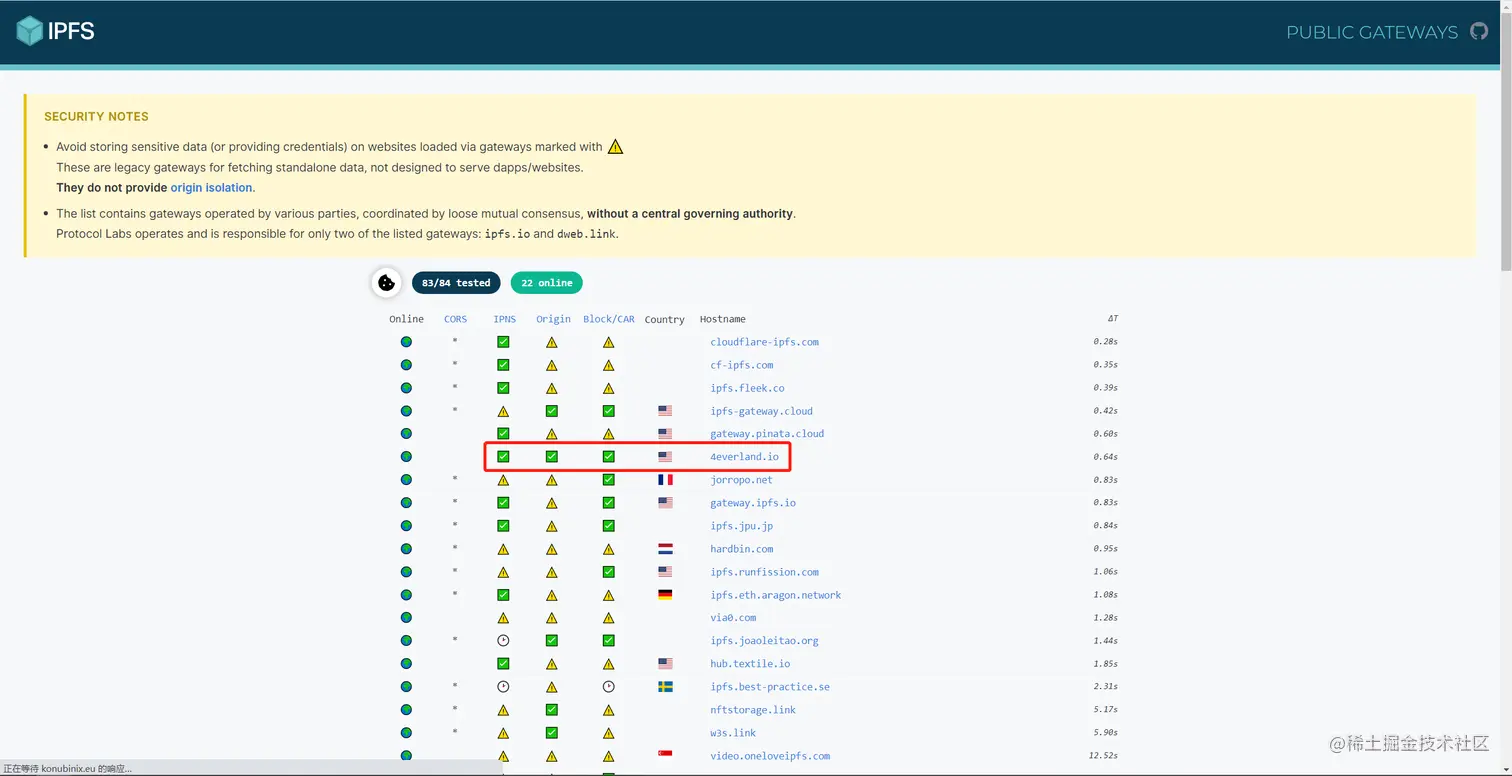The height and width of the screenshot is (776, 1512).
Task: Click the French flag beside jorropo.net
Action: [x=665, y=480]
